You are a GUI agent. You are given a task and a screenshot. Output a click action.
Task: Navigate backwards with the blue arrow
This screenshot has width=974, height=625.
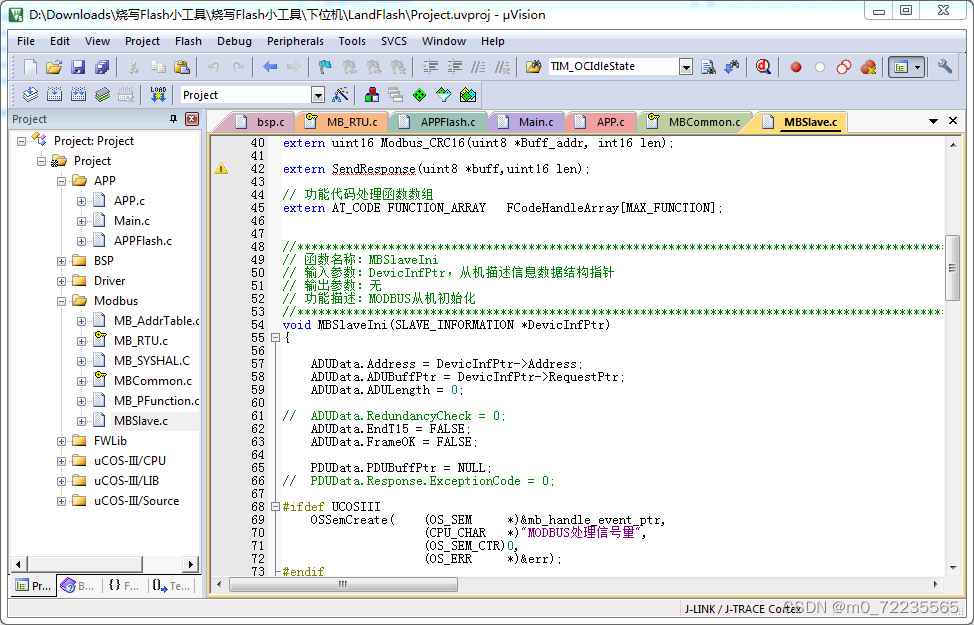click(x=270, y=66)
